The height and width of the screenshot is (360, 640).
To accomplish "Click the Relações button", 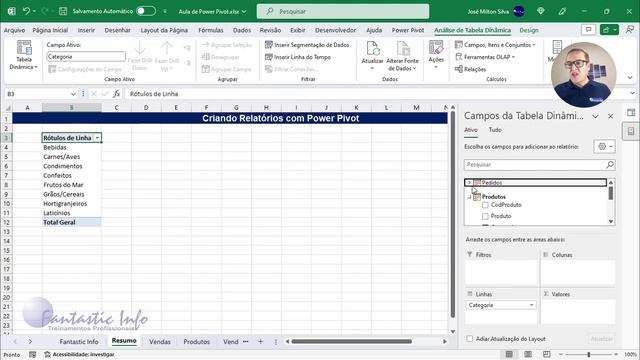I will point(470,69).
